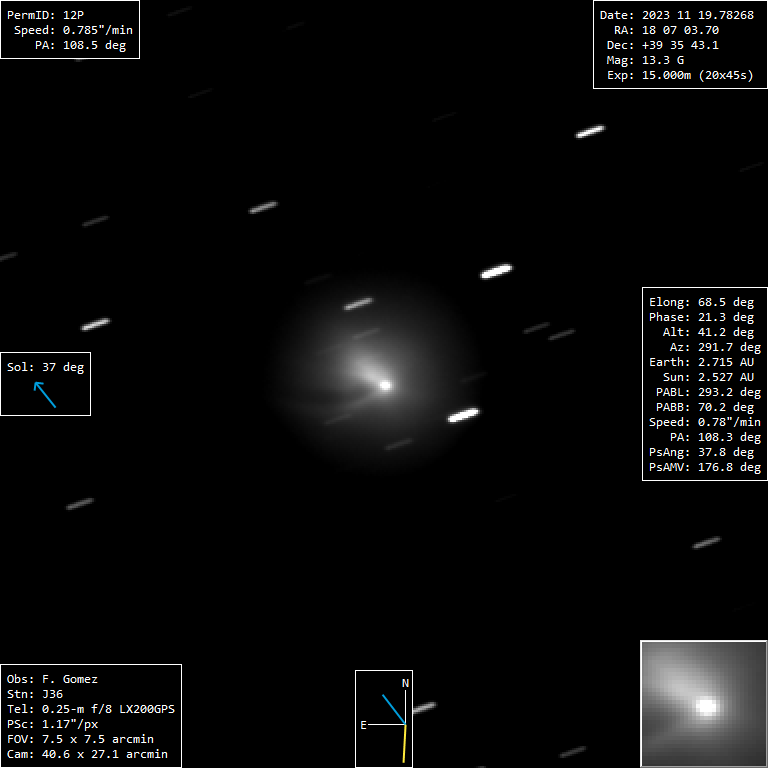Click the 'PsAng: 37.8 deg' line
768x768 pixels.
(701, 453)
